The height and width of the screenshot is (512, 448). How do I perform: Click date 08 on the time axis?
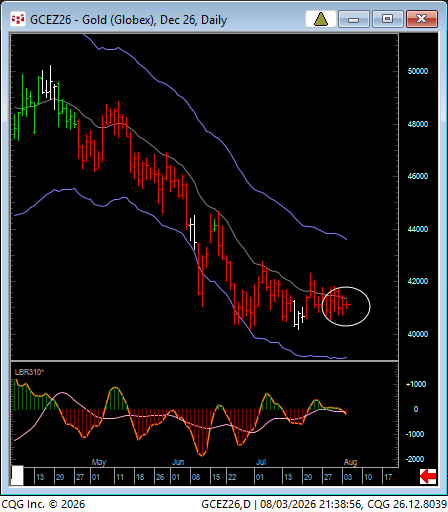coord(196,477)
